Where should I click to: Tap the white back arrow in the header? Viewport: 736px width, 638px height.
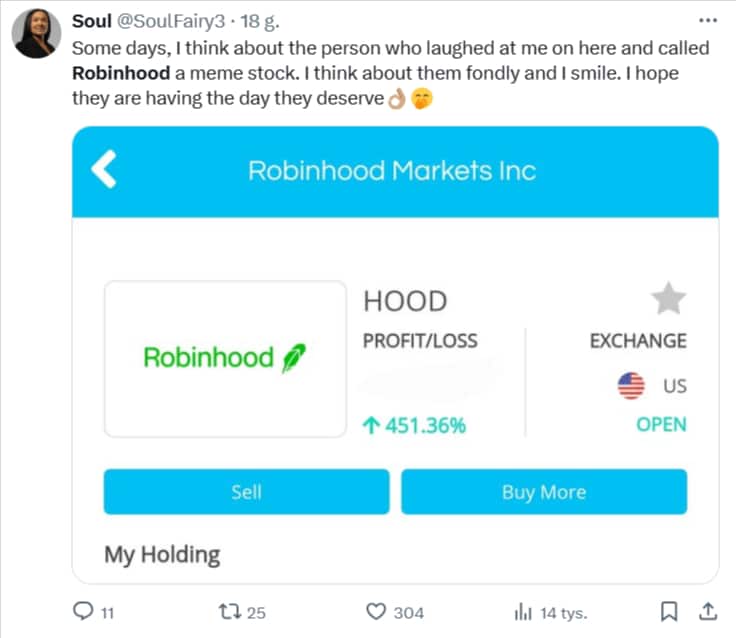tap(104, 170)
